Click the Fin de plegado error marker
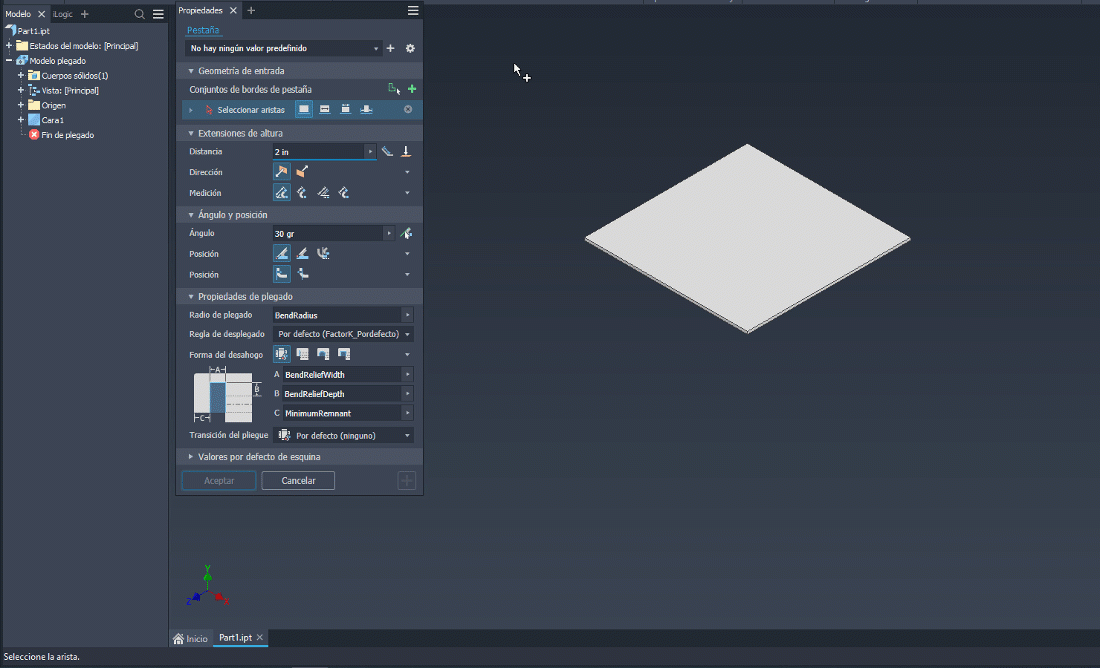Viewport: 1100px width, 668px height. click(x=34, y=135)
